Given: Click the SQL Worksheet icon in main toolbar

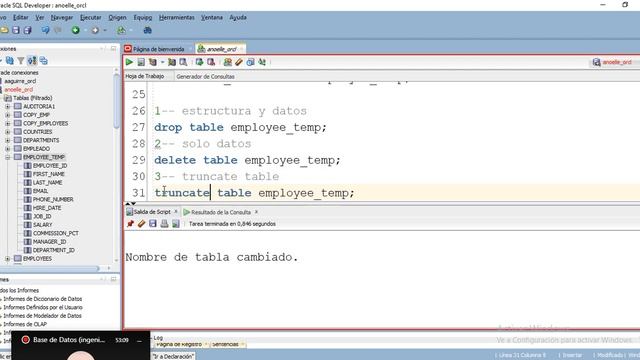Looking at the screenshot, I should click(x=121, y=30).
